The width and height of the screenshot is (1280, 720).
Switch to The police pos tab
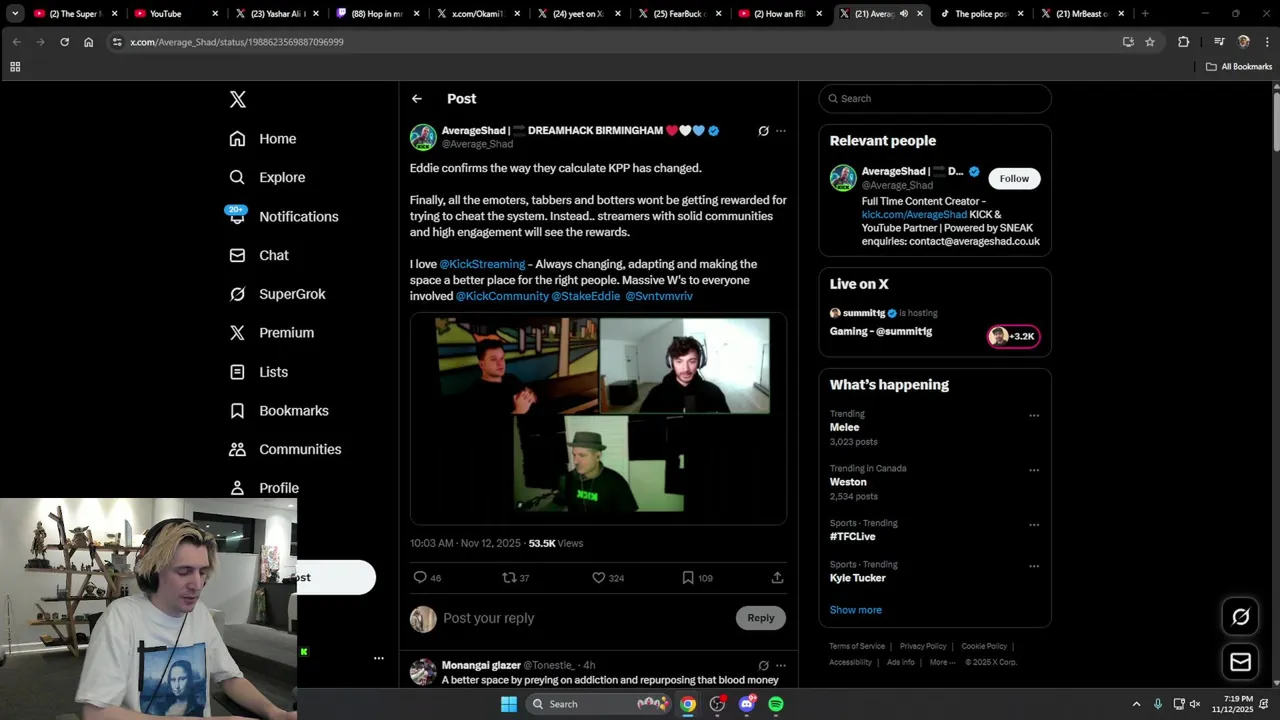coord(983,14)
